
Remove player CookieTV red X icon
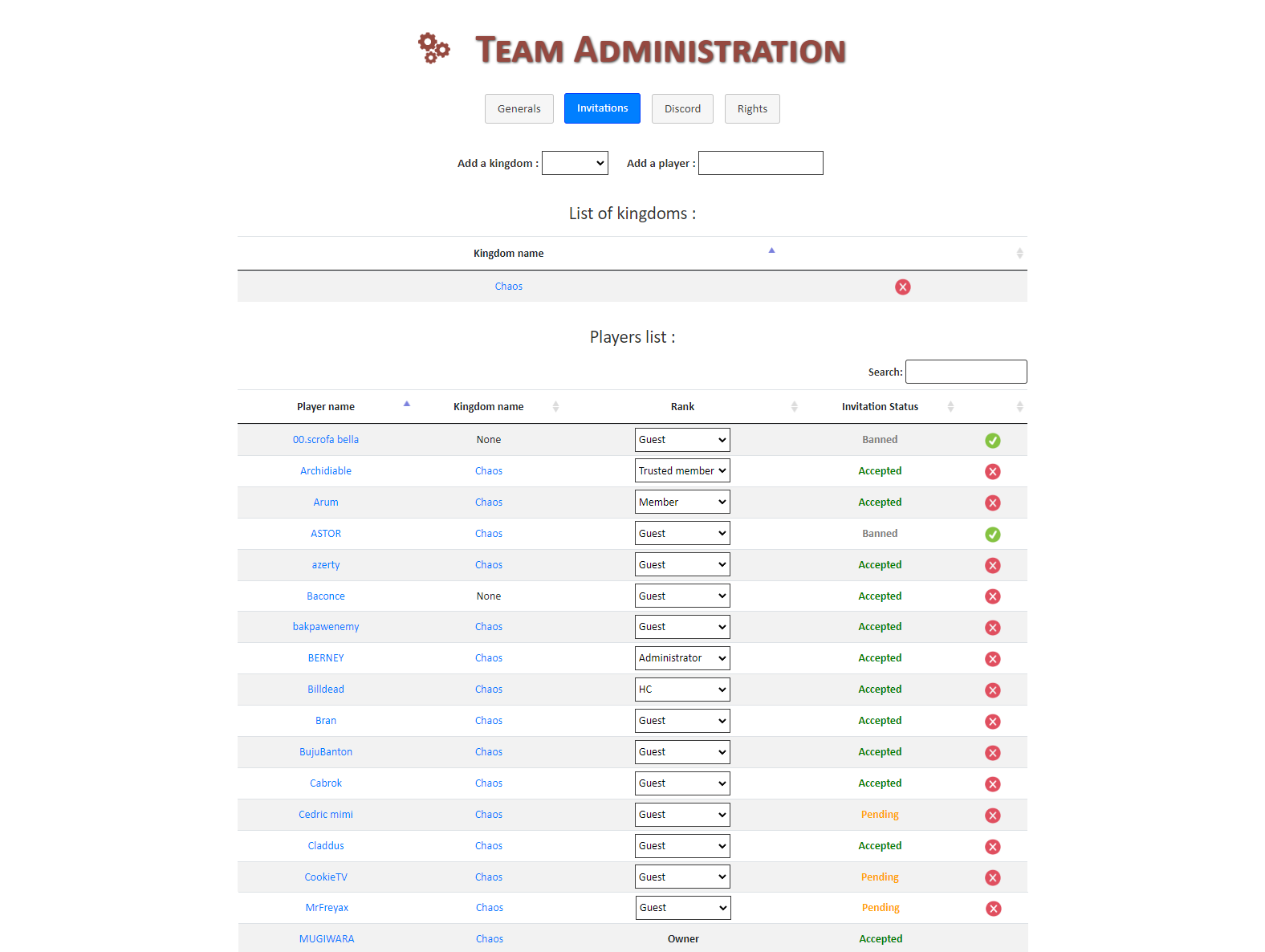(993, 877)
